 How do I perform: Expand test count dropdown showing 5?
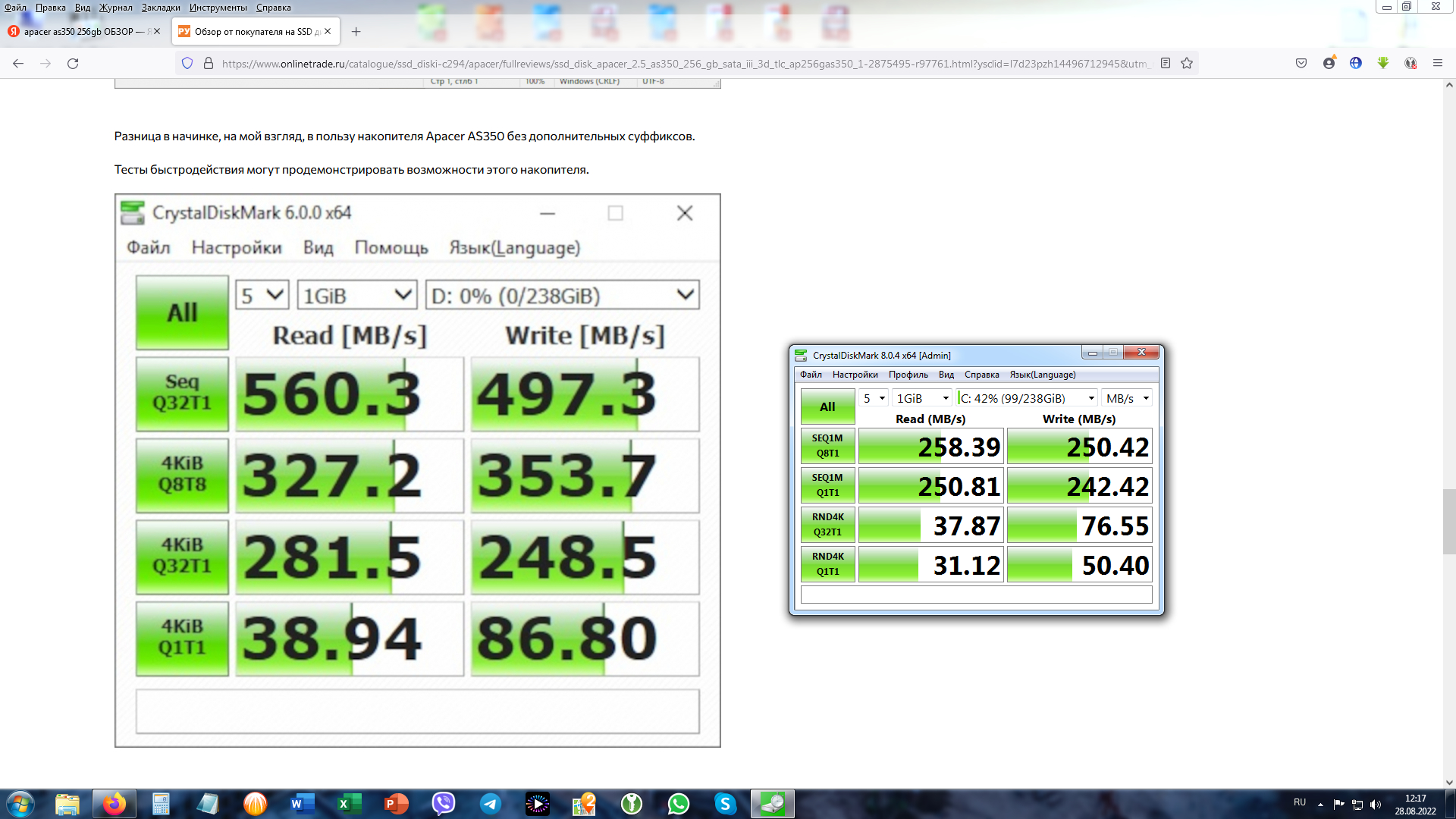[x=874, y=398]
